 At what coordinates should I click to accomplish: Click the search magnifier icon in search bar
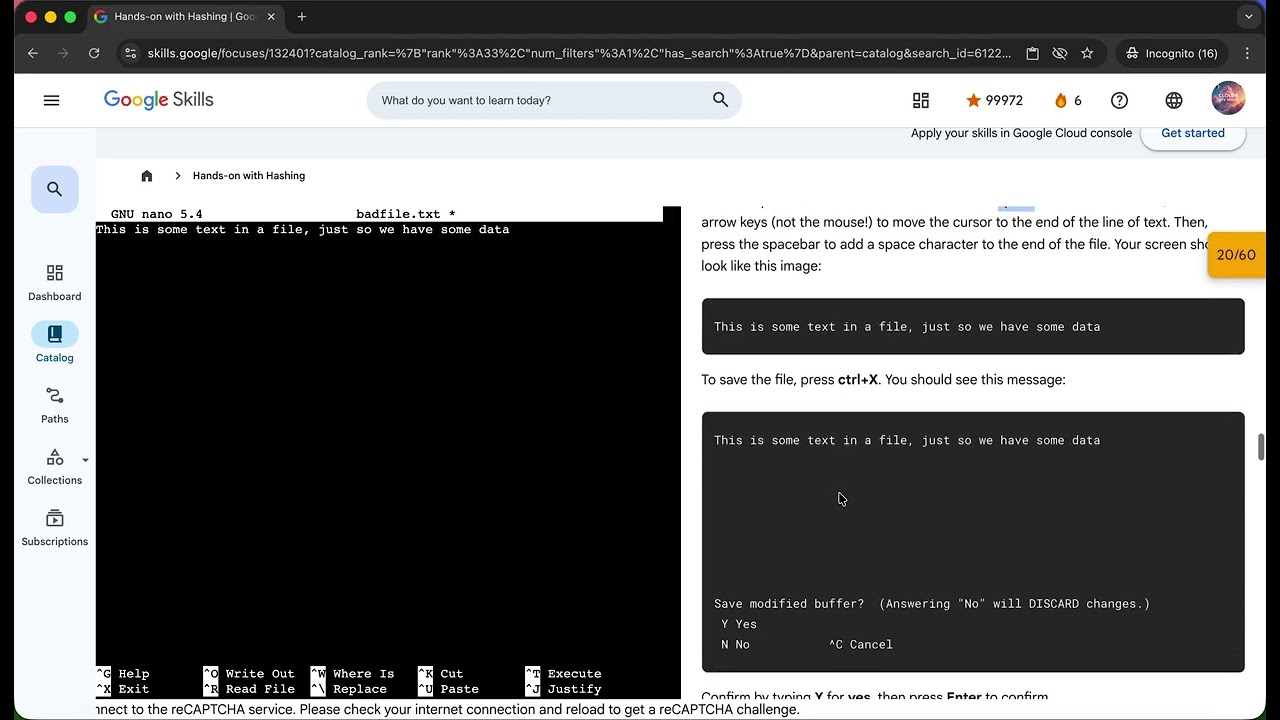point(720,100)
